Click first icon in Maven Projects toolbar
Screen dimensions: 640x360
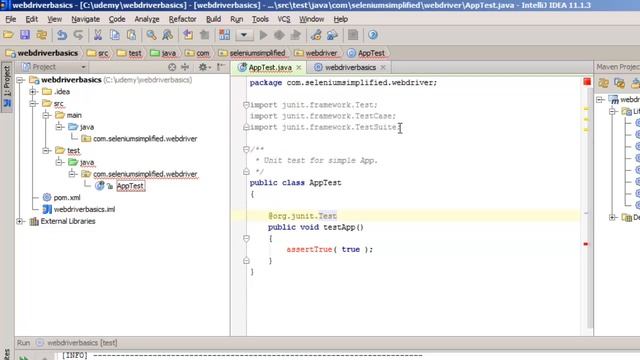603,83
